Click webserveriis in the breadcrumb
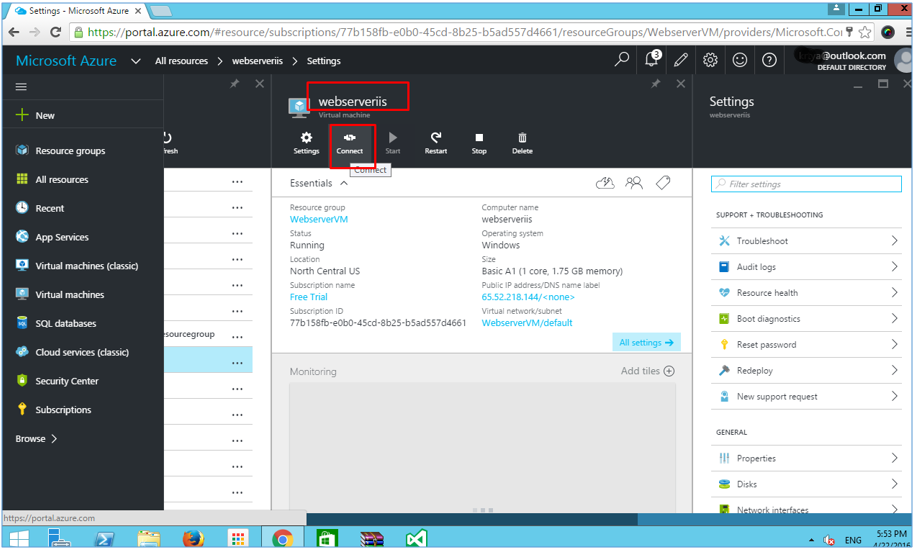Image resolution: width=913 pixels, height=548 pixels. point(257,61)
